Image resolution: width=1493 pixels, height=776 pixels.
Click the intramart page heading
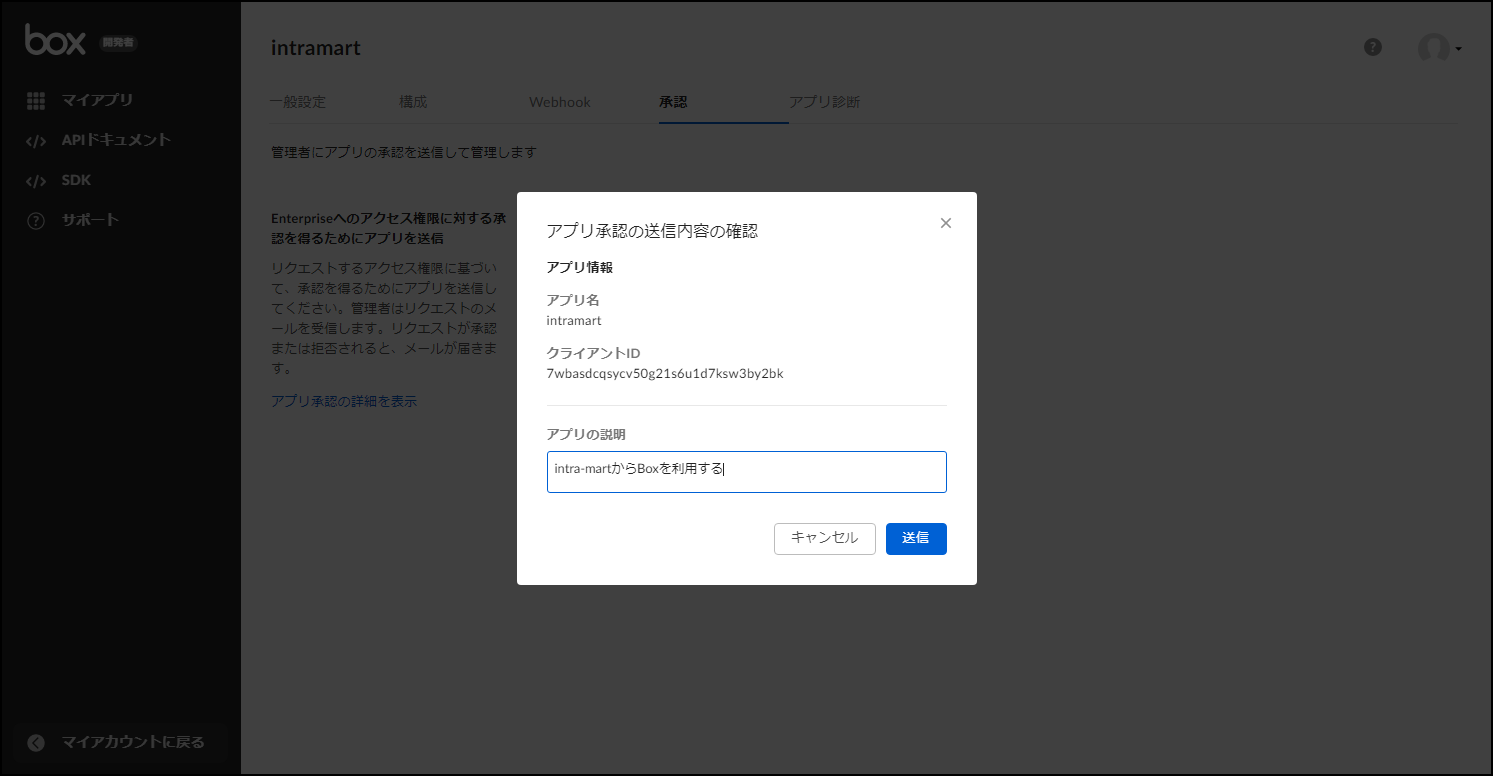point(316,48)
